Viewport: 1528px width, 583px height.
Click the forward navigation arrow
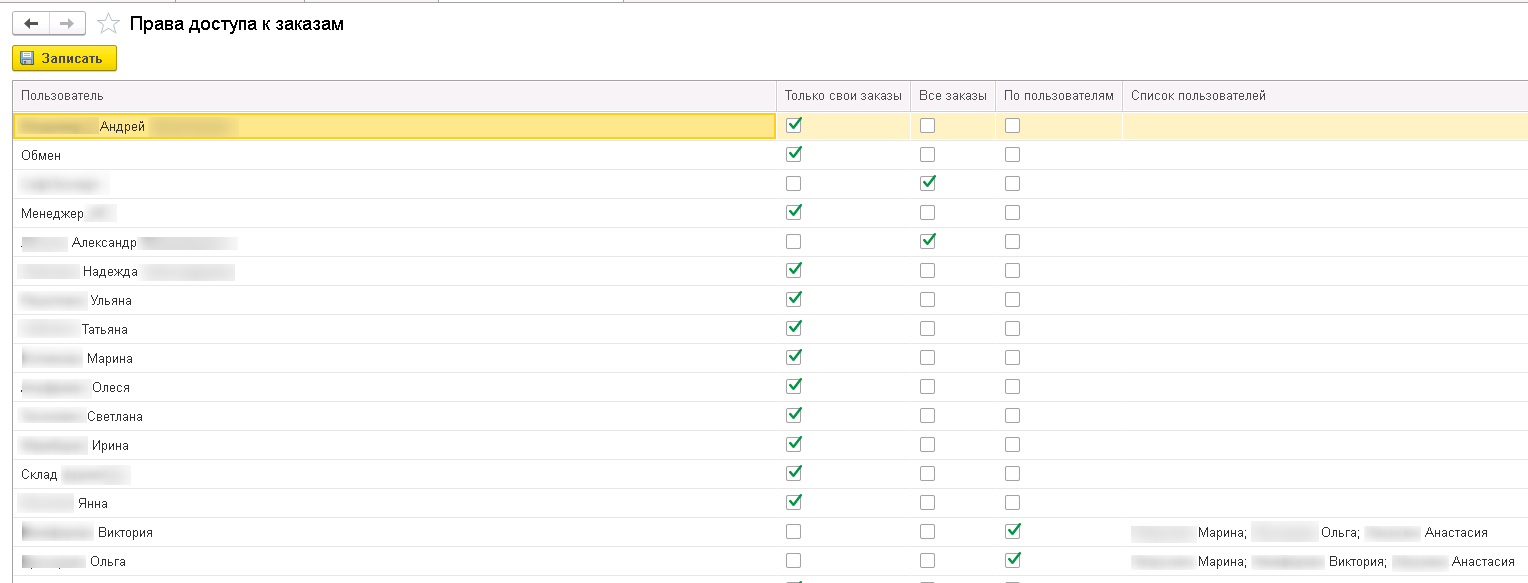(x=67, y=24)
